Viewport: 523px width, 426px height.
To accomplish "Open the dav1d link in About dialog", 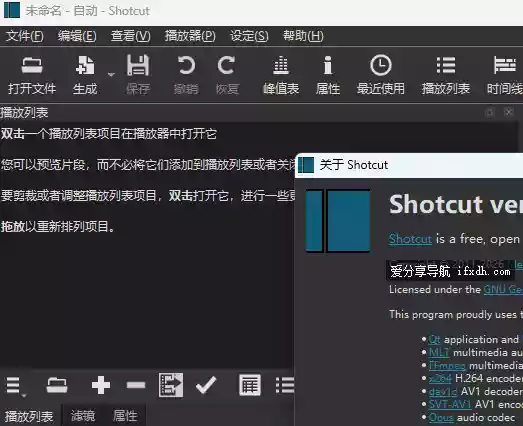I will 443,391.
